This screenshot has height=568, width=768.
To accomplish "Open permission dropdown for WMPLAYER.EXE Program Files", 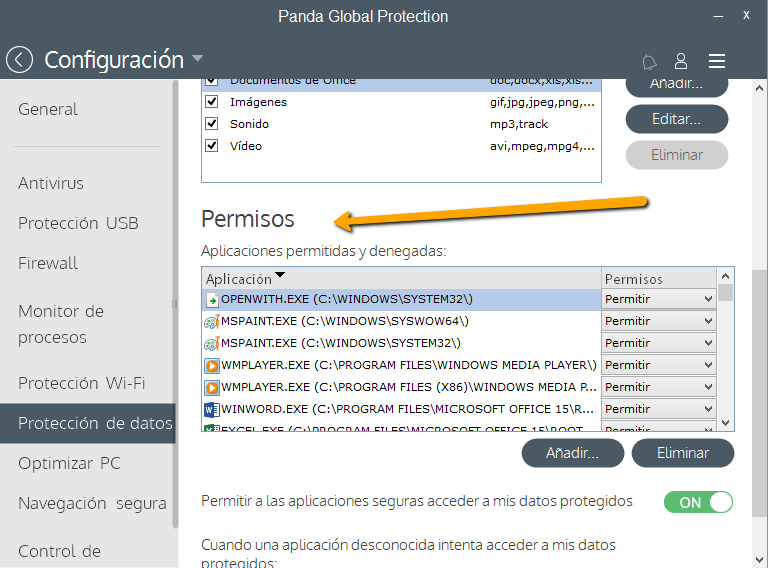I will (x=658, y=365).
